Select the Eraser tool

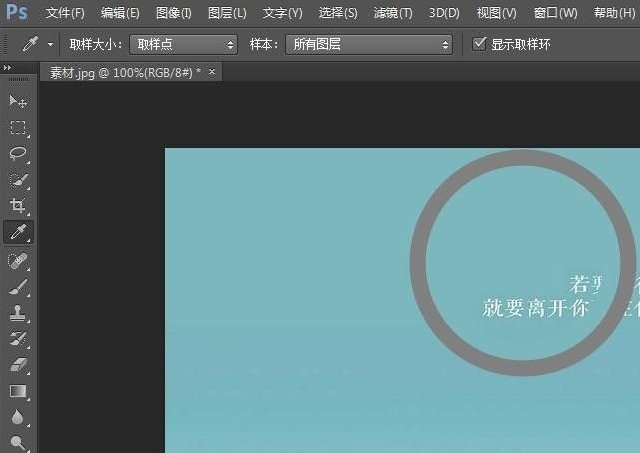[x=18, y=365]
